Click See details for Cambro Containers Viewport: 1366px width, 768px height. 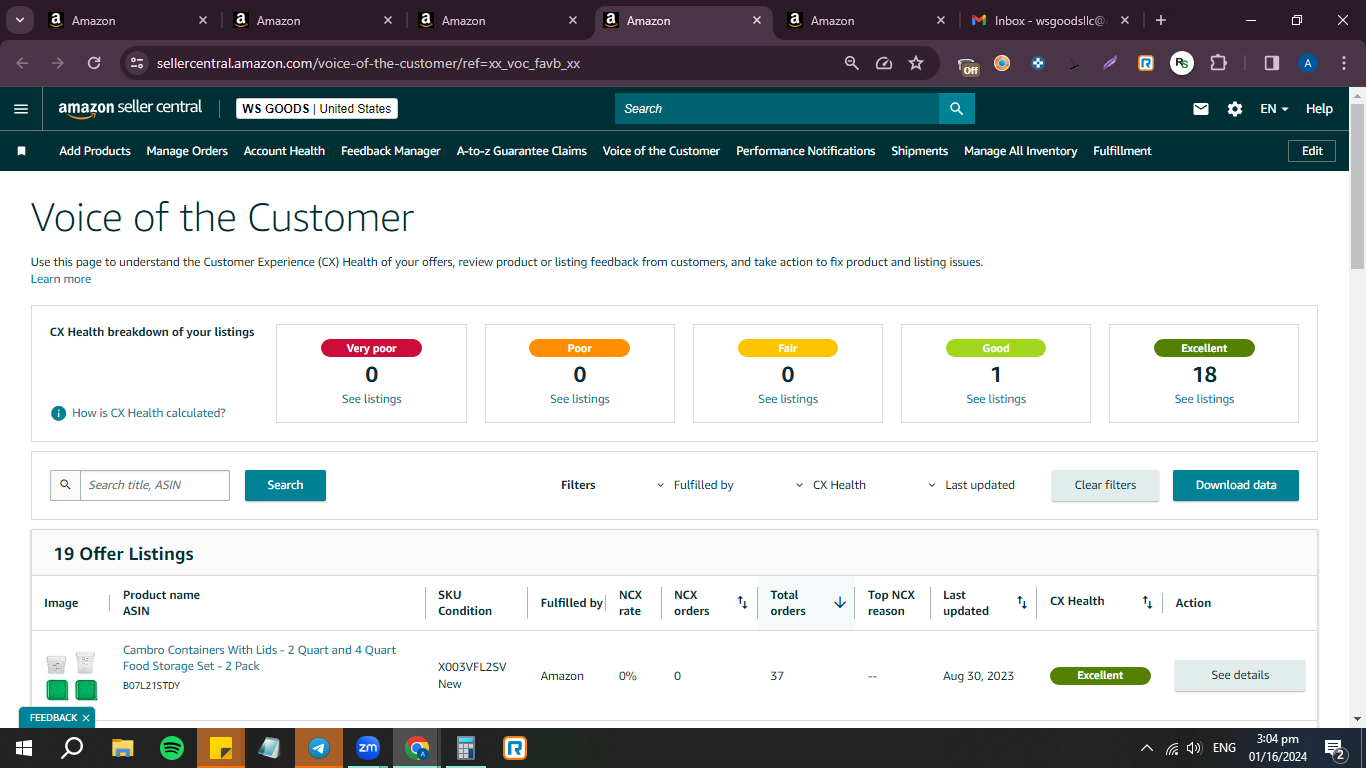tap(1240, 675)
